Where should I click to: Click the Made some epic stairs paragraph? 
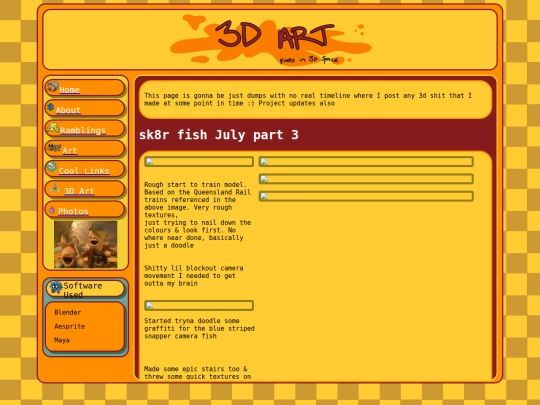[197, 373]
